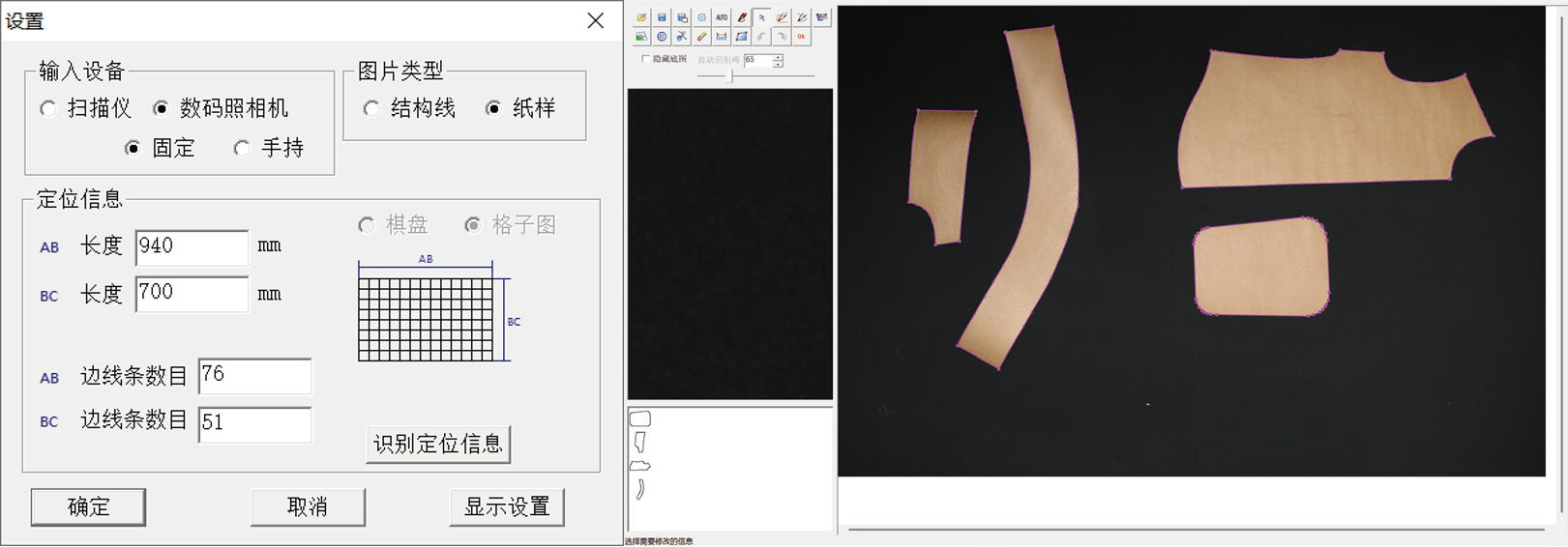1568x547 pixels.
Task: Click the threshold slider handle
Action: click(731, 76)
